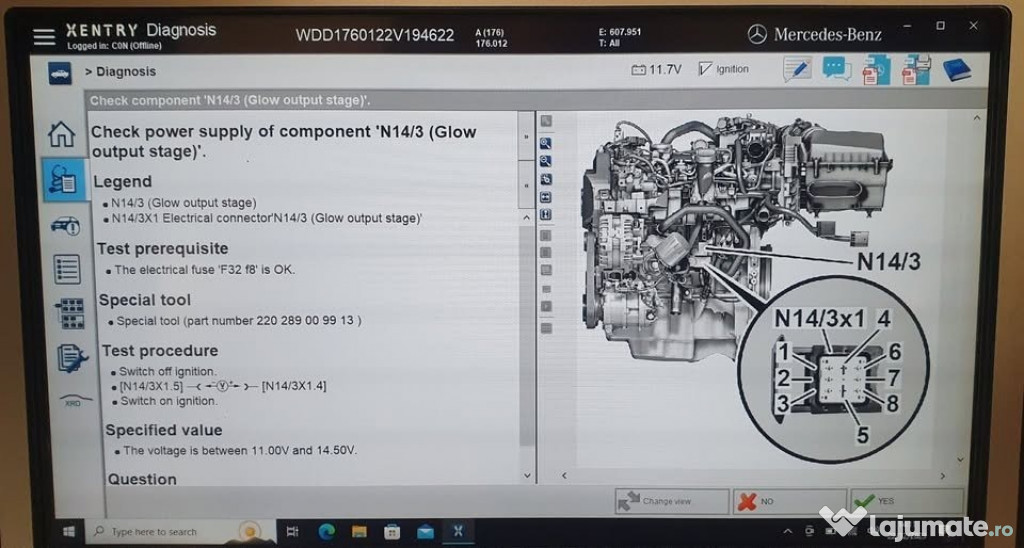Select the fit-to-height image tool
This screenshot has height=548, width=1024.
pos(546,214)
